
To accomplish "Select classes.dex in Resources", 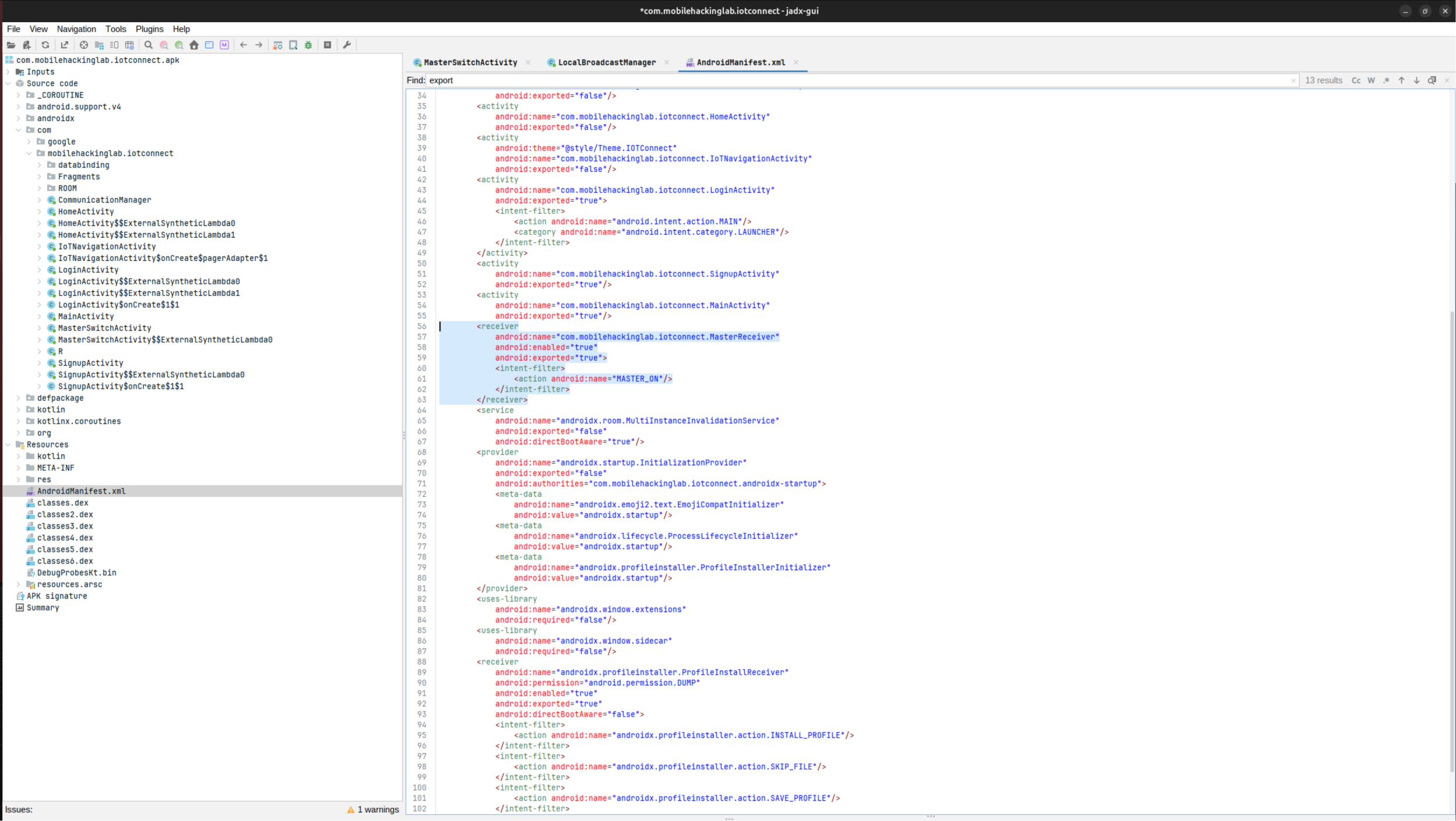I will click(x=62, y=503).
